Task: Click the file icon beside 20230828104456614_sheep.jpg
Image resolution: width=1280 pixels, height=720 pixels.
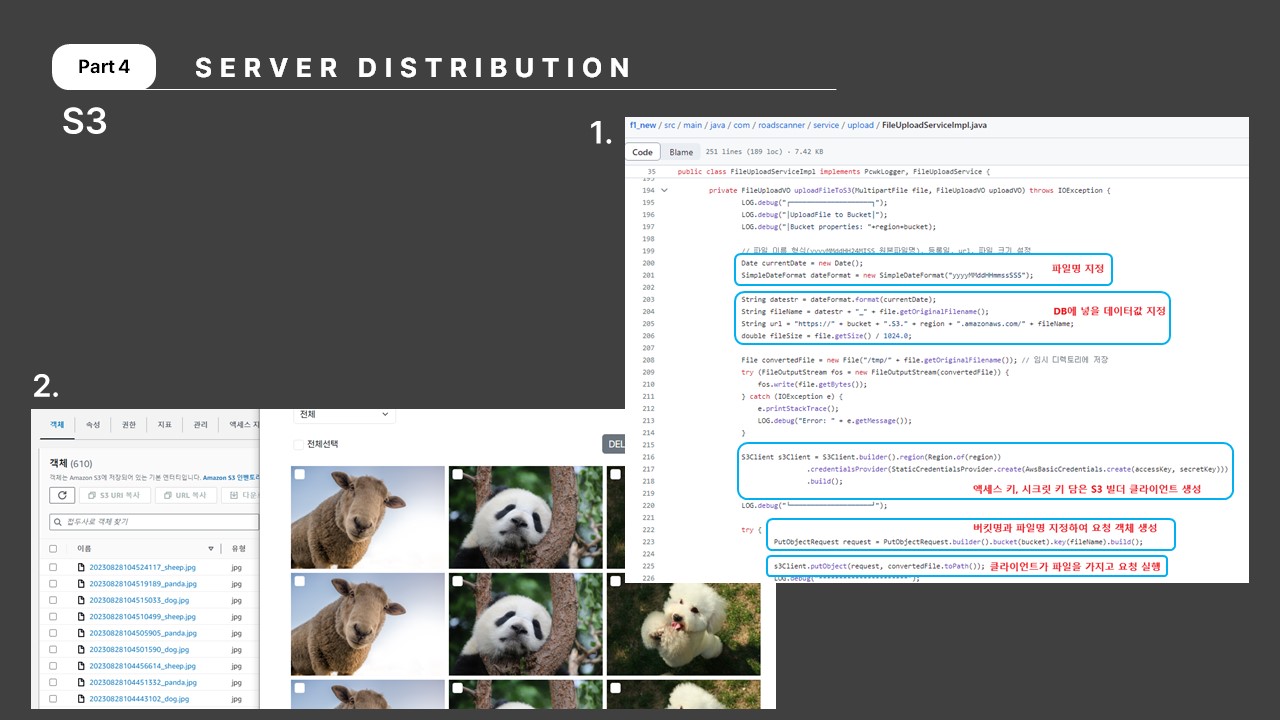Action: 81,666
